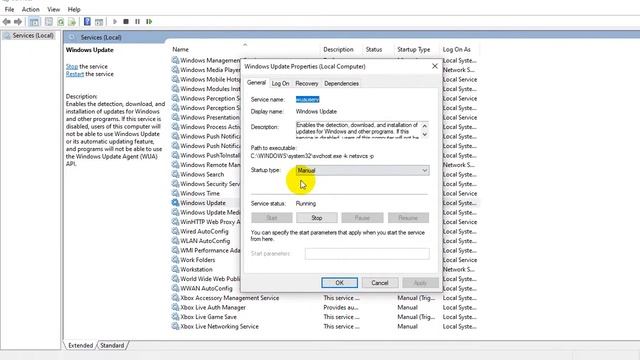
Task: Click the gear icon beside Xbox Live Game Save
Action: point(175,317)
